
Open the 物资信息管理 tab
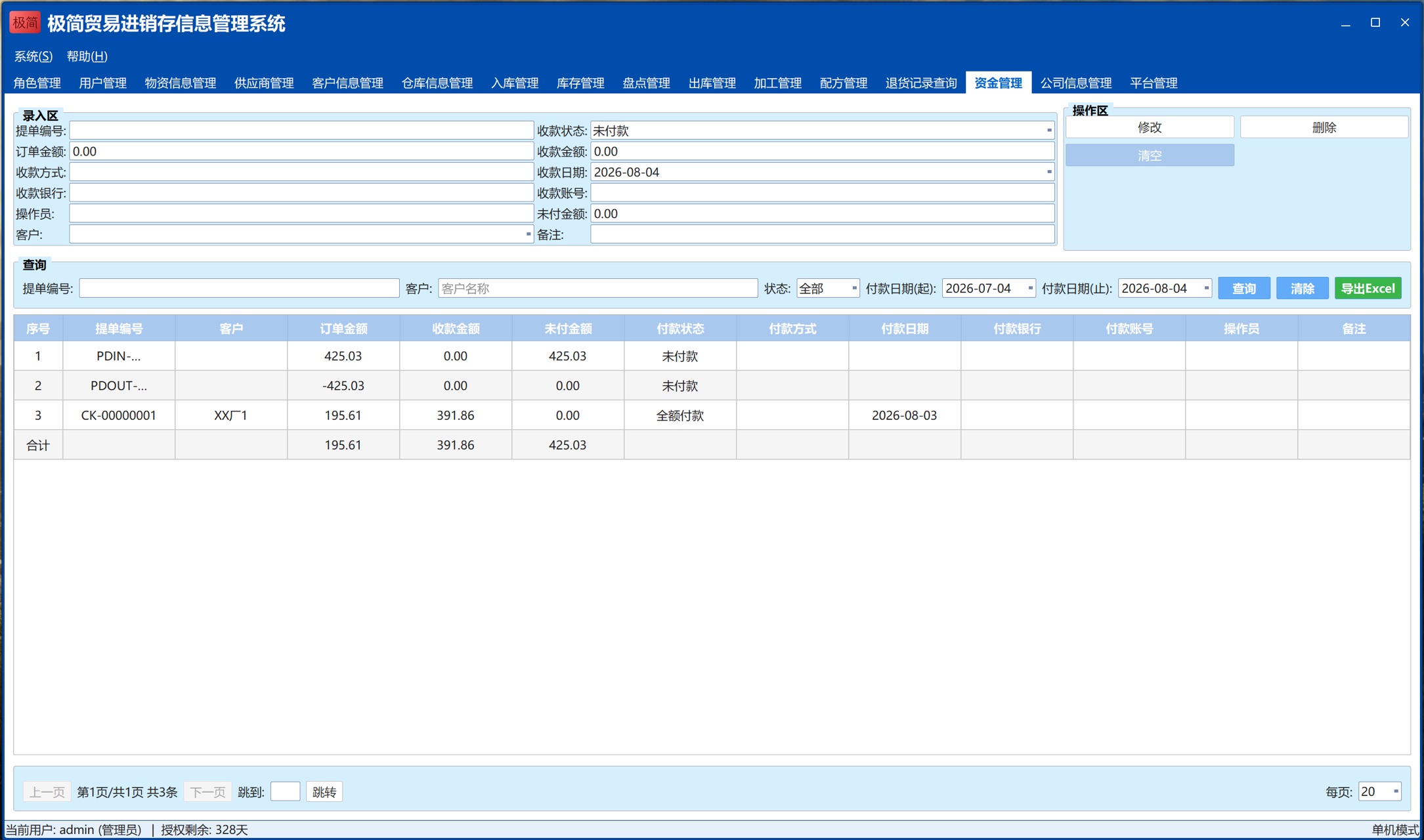point(180,83)
